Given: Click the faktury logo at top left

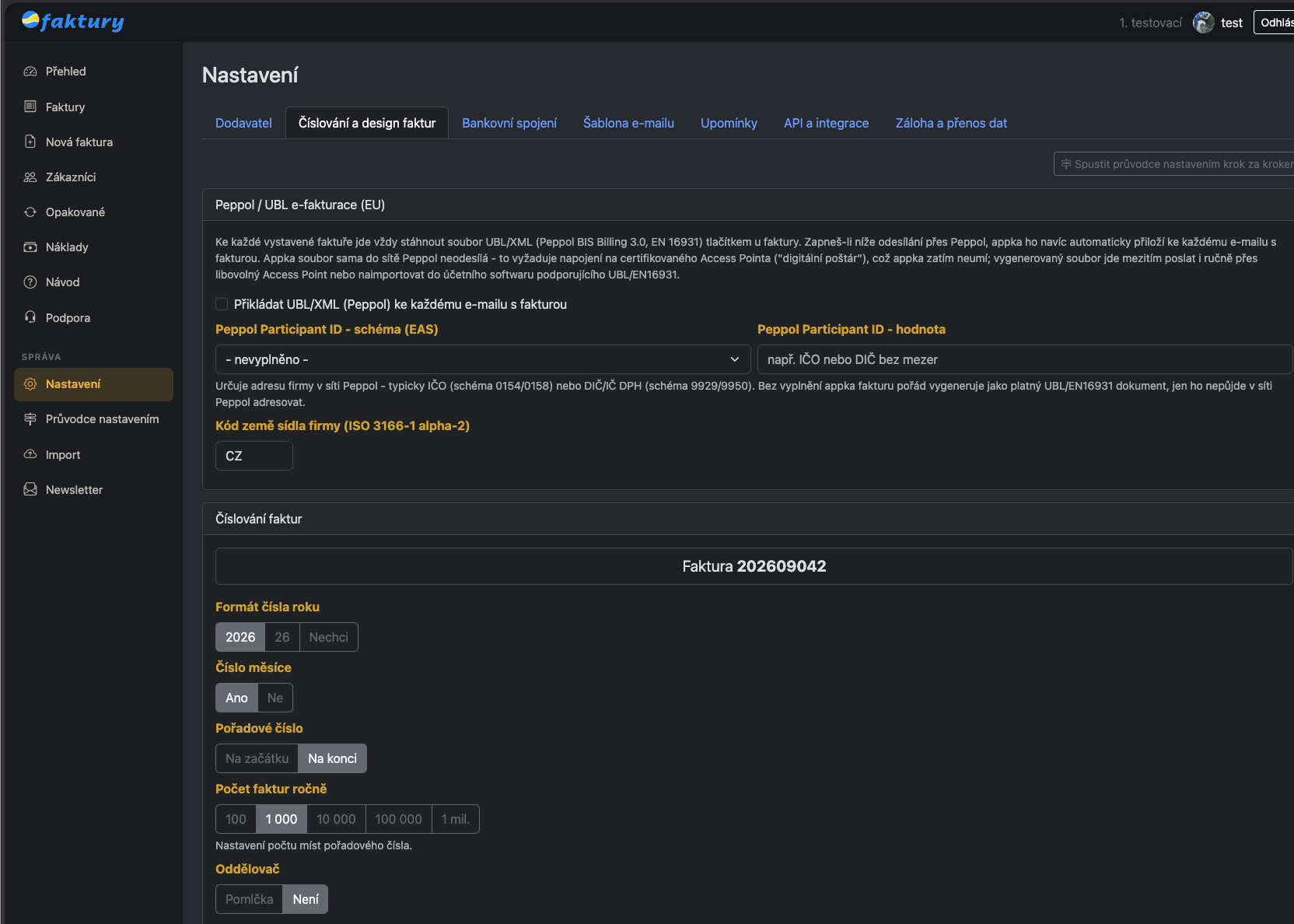Looking at the screenshot, I should (73, 21).
